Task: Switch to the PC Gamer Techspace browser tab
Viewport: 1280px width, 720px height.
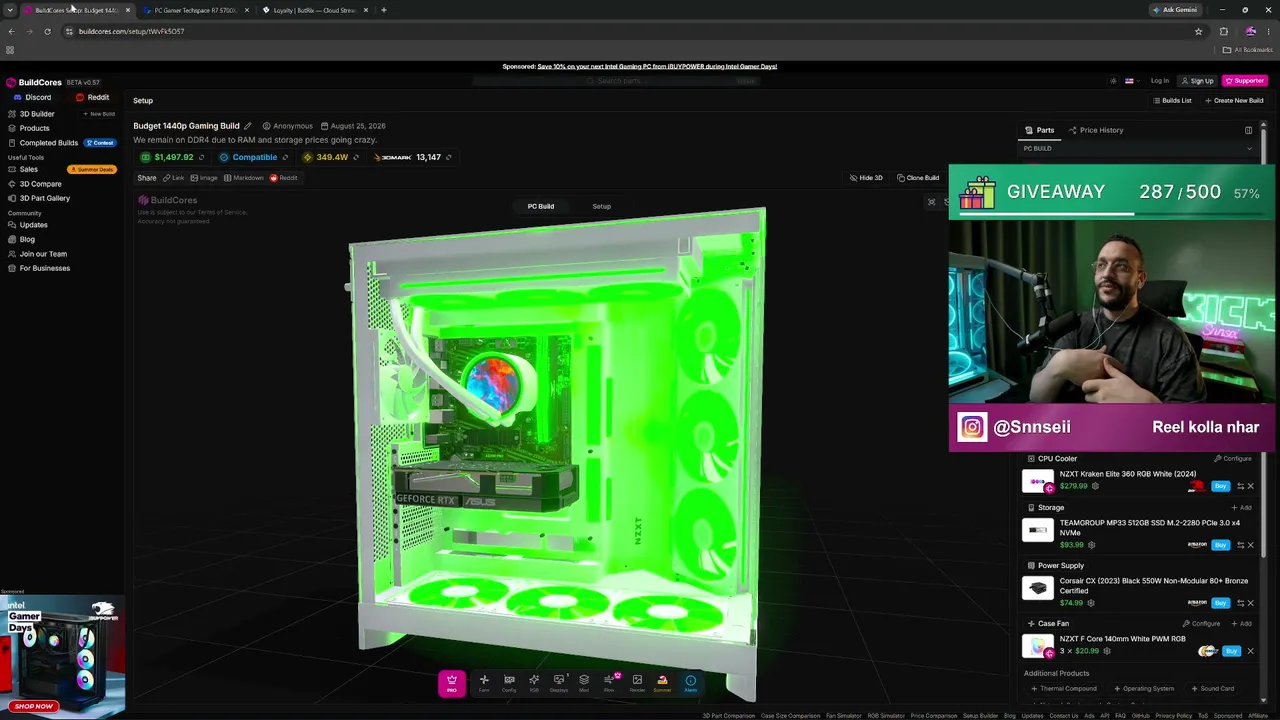Action: (x=194, y=10)
